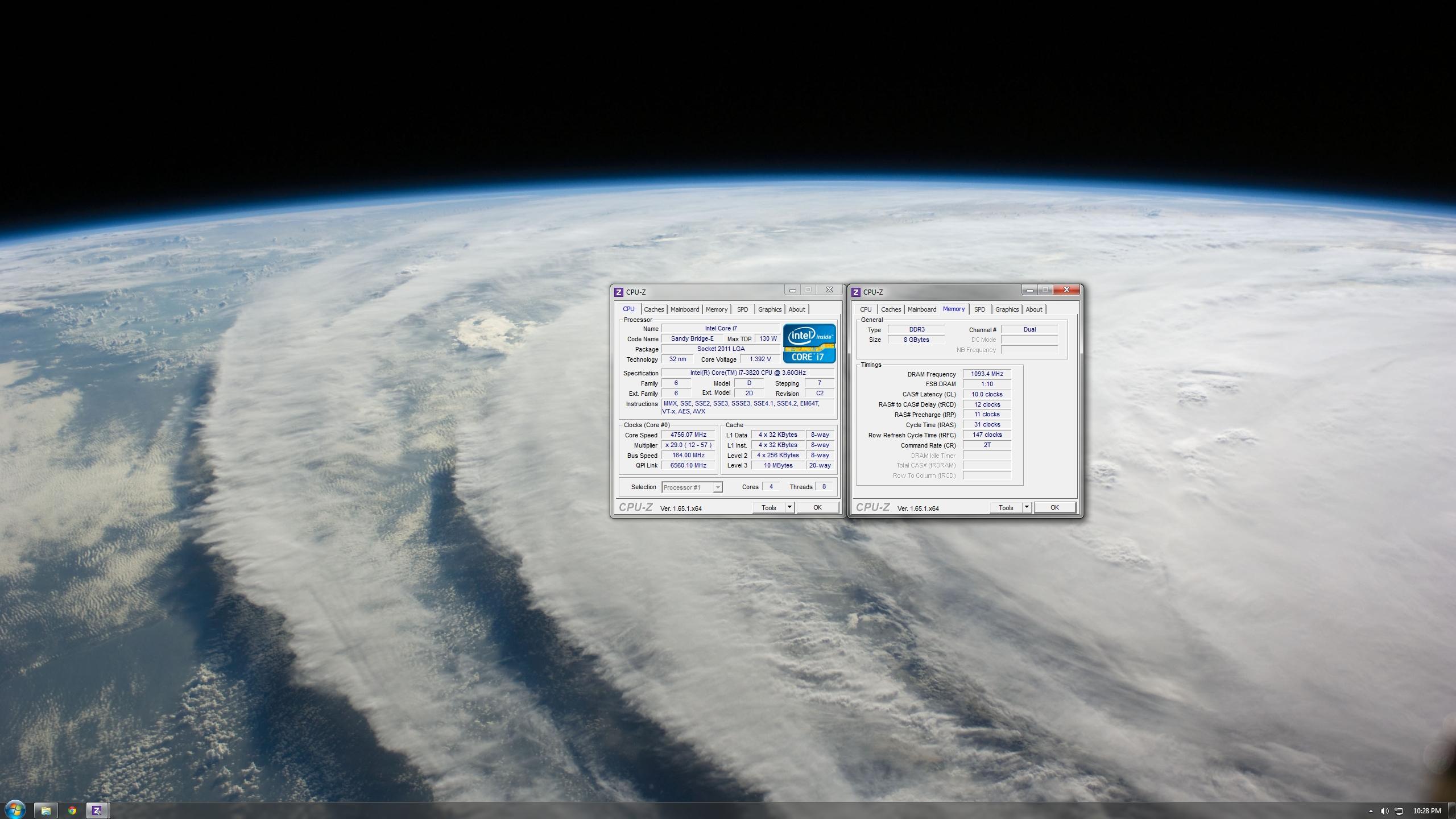Click the 164.00 MHz bus speed value
The image size is (1456, 819).
[x=688, y=456]
